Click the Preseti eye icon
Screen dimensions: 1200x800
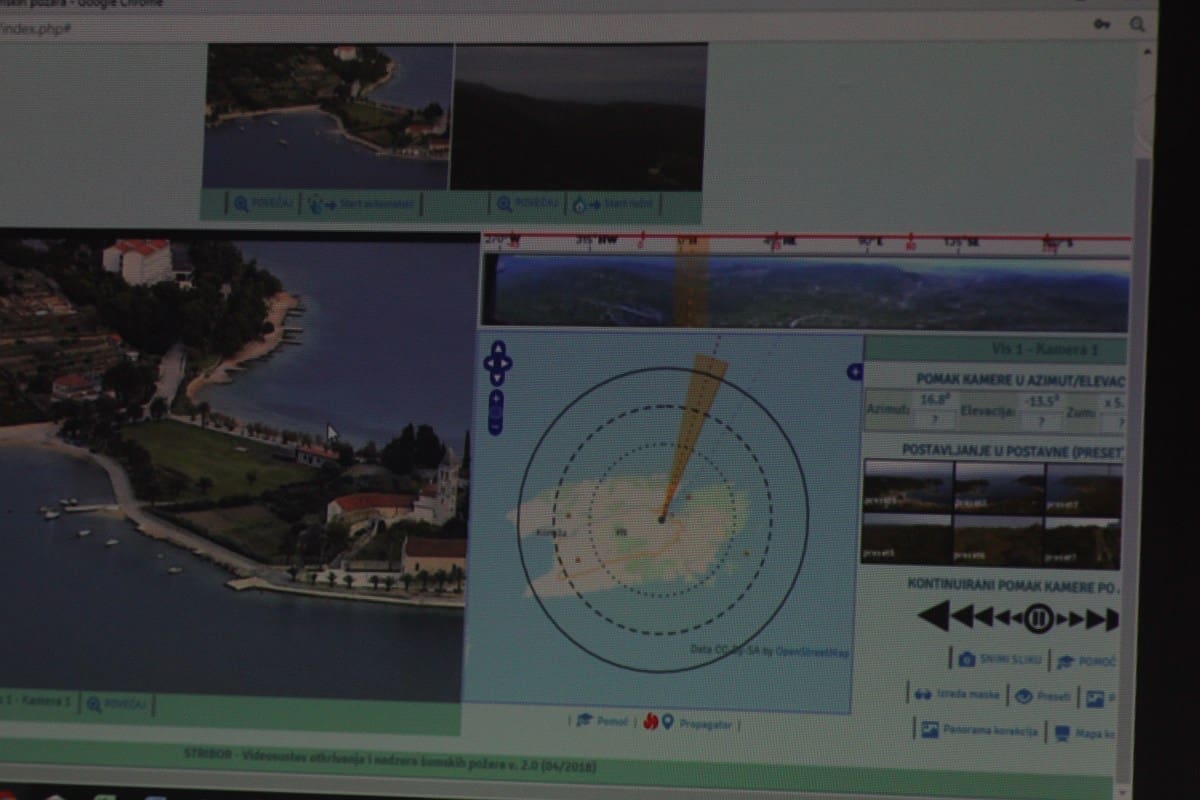(x=1024, y=696)
